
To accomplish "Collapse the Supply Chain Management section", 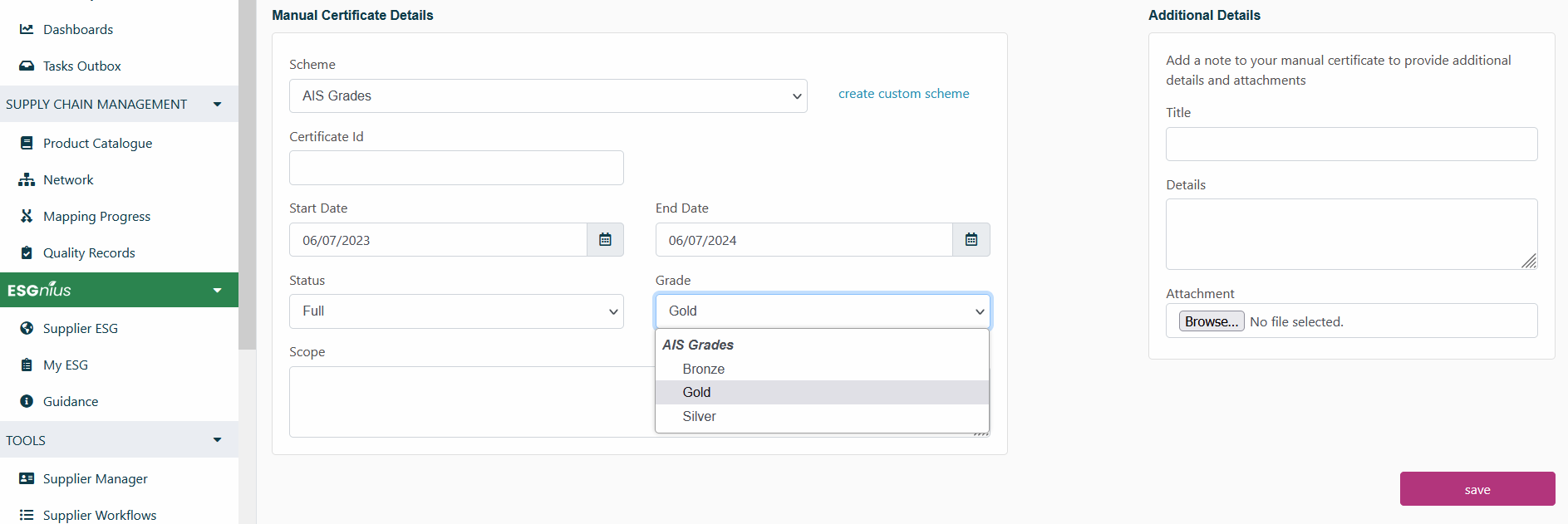I will 217,104.
